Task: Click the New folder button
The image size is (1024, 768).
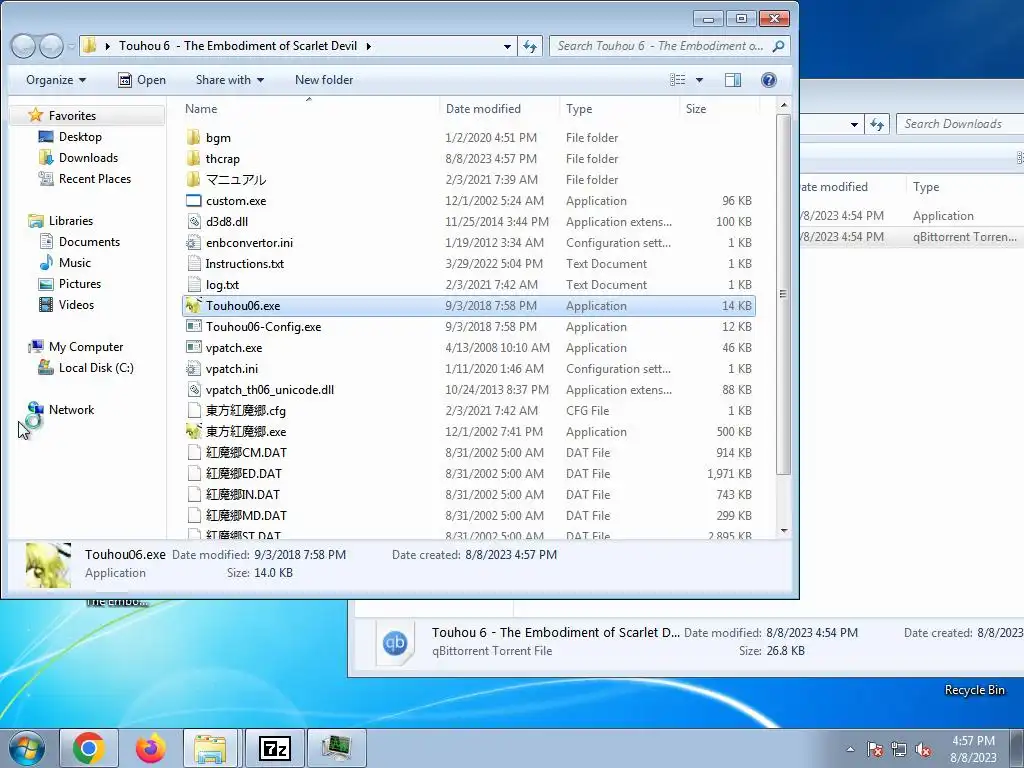Action: (324, 80)
